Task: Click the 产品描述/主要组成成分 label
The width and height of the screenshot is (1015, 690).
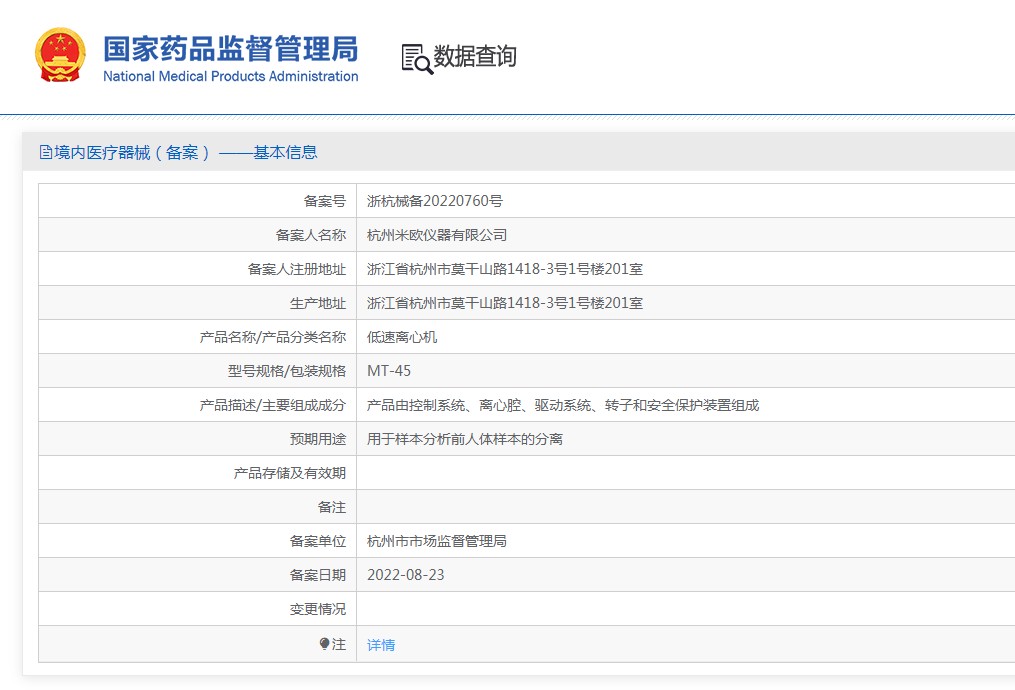Action: click(x=273, y=405)
